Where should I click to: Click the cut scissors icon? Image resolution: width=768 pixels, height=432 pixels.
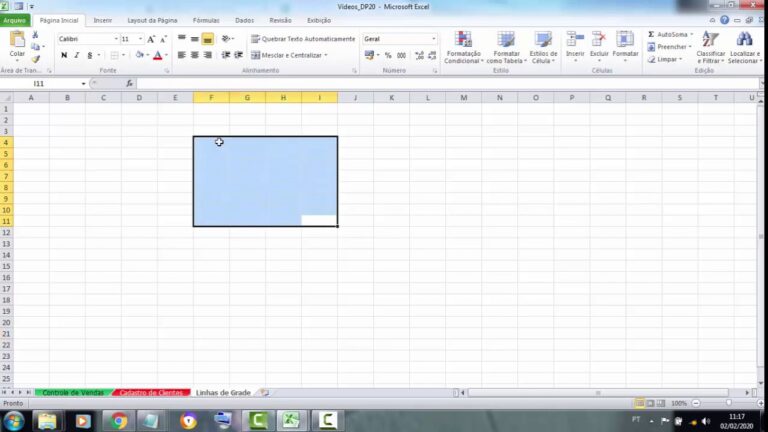pos(35,35)
